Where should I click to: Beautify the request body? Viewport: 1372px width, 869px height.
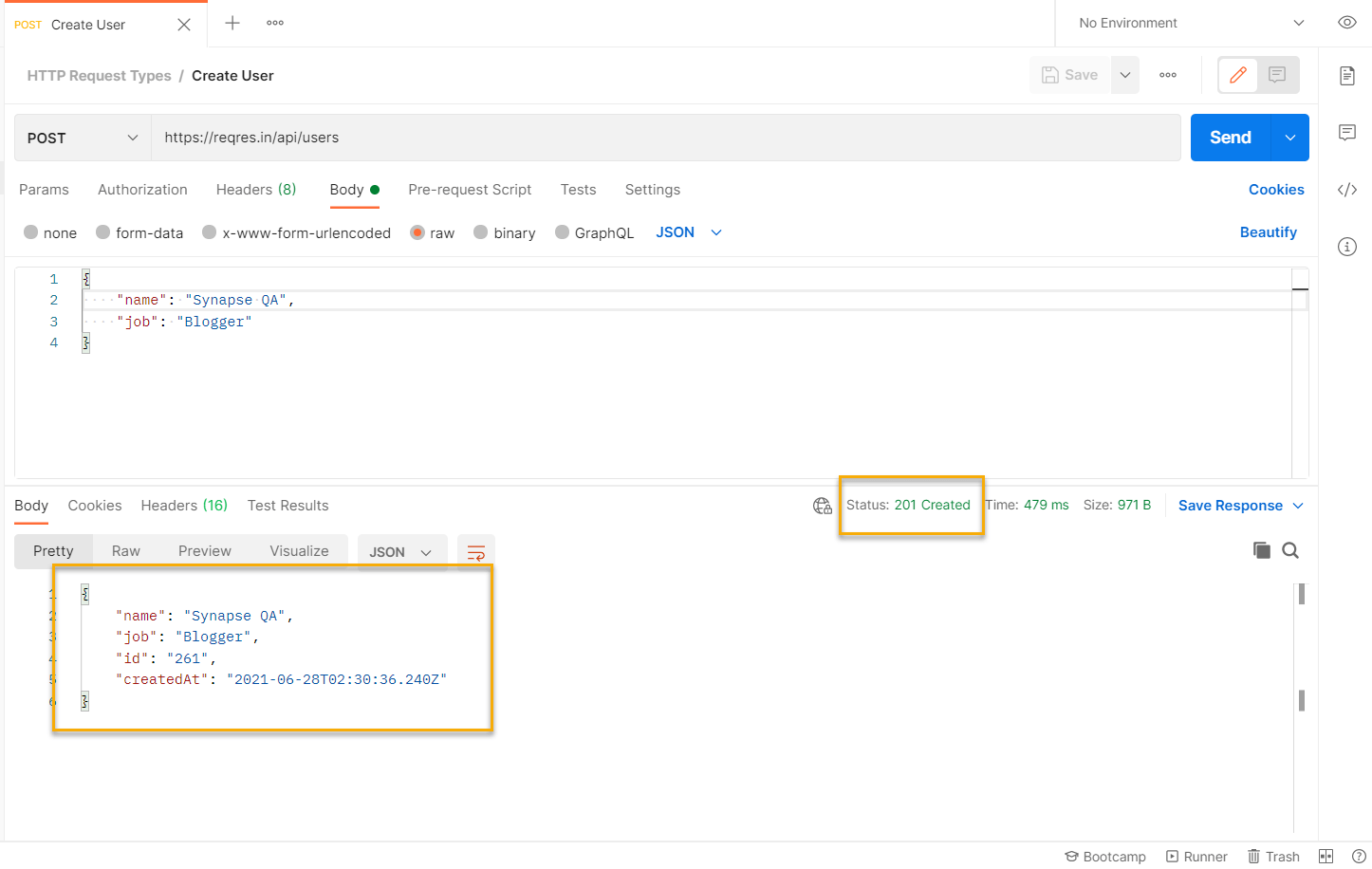pyautogui.click(x=1268, y=232)
